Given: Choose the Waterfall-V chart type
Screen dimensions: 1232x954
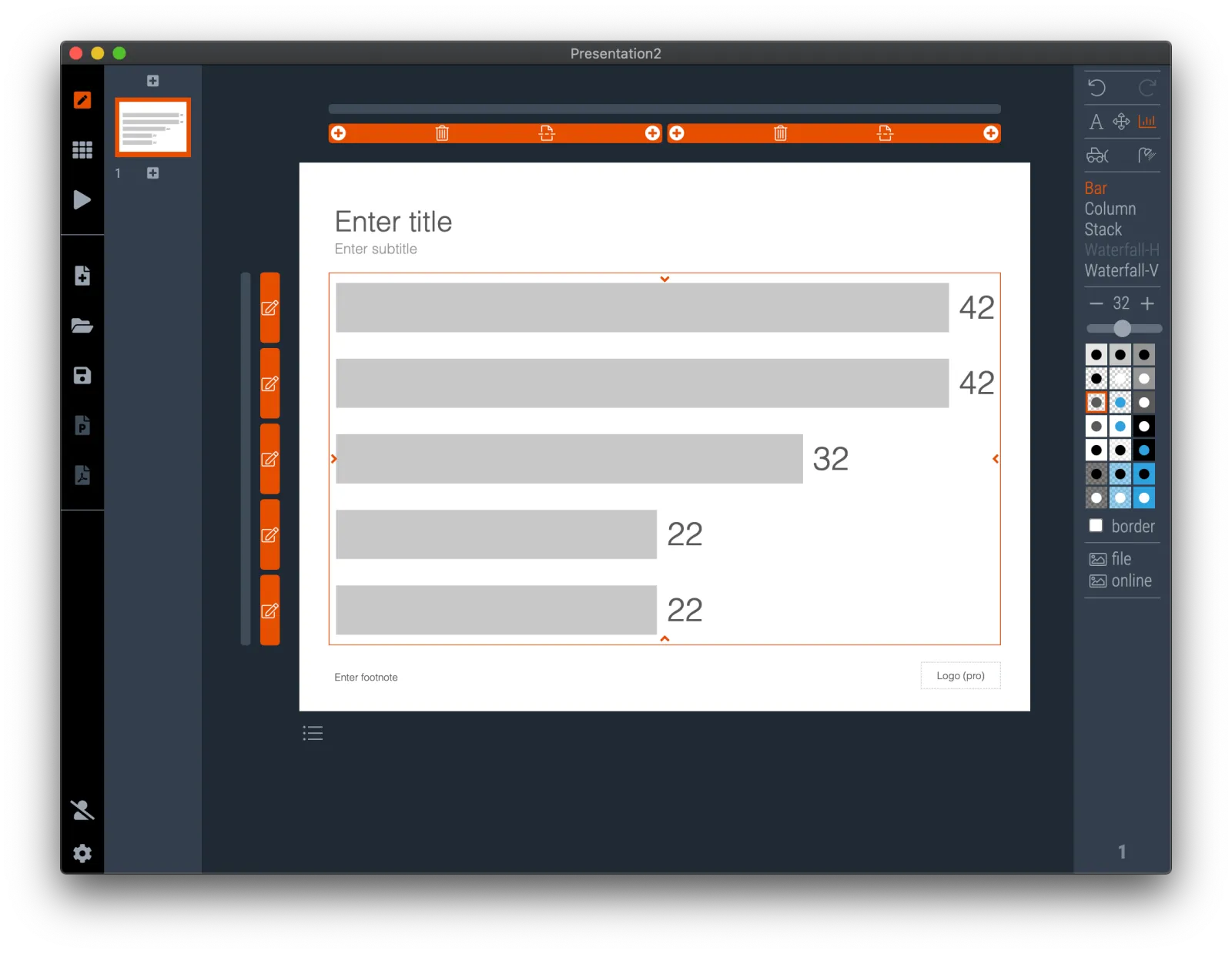Looking at the screenshot, I should [1121, 271].
